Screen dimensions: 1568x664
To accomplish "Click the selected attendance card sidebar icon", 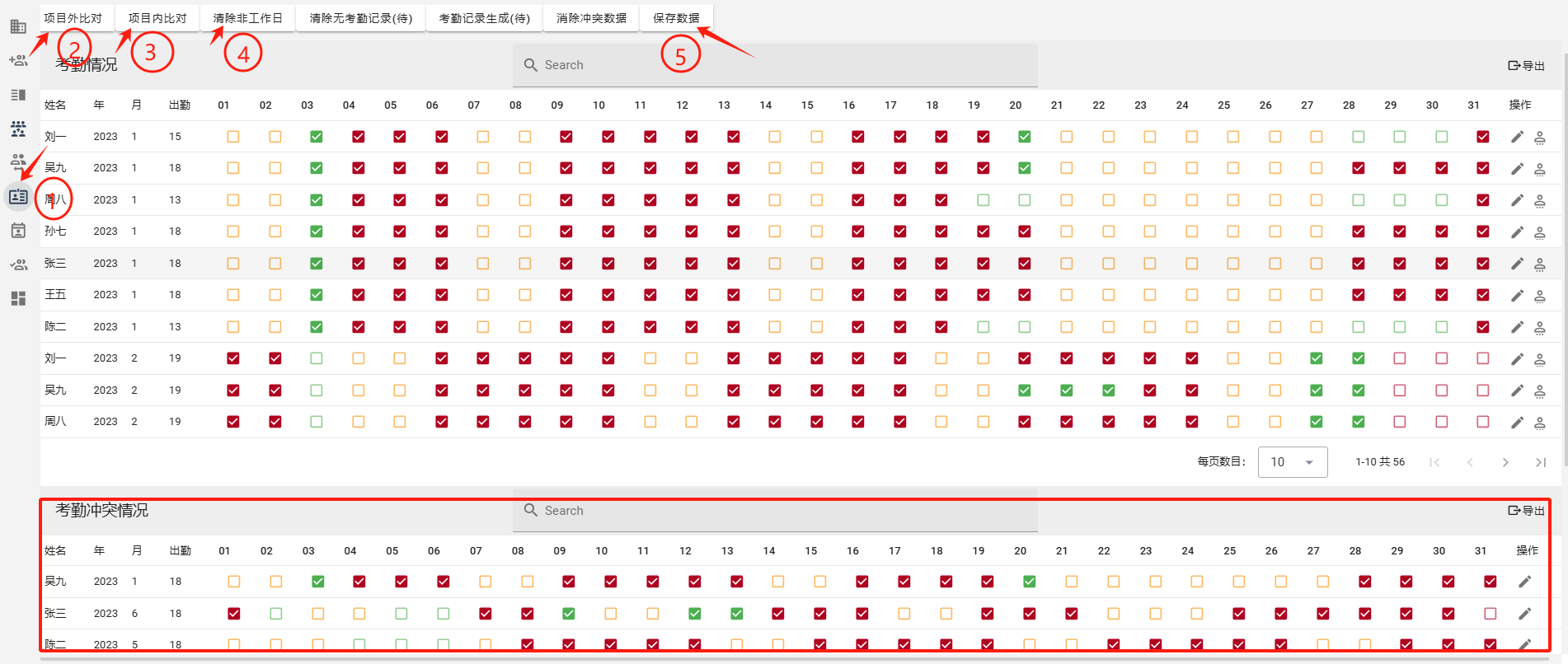I will click(x=18, y=197).
